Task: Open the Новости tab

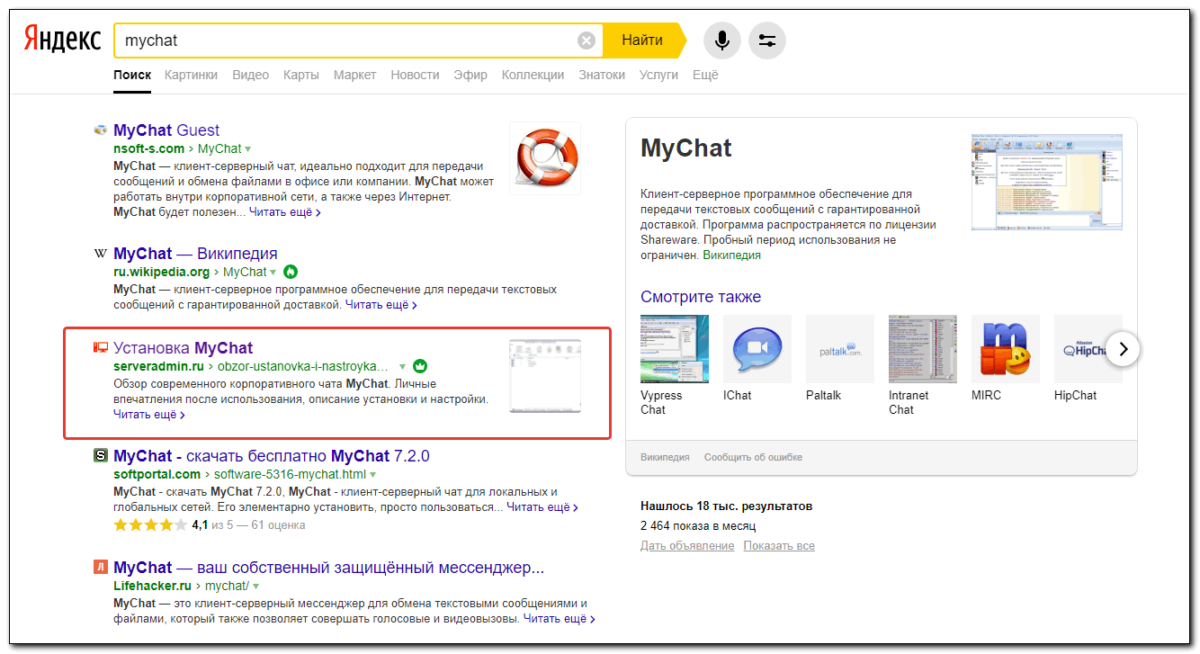Action: 415,75
